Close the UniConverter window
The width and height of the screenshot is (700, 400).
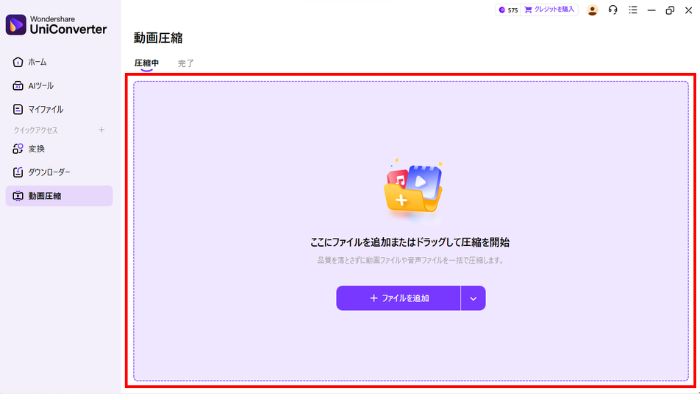point(688,10)
